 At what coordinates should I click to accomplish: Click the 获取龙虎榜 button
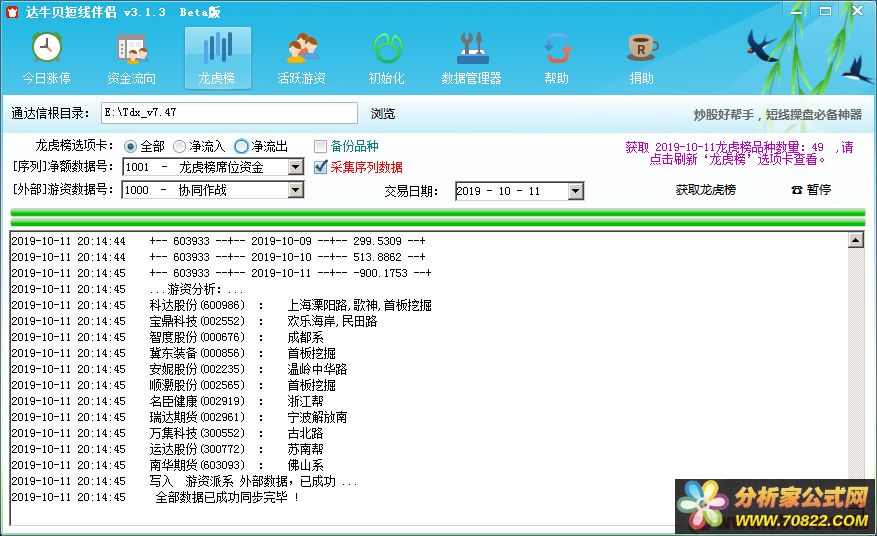[x=705, y=190]
